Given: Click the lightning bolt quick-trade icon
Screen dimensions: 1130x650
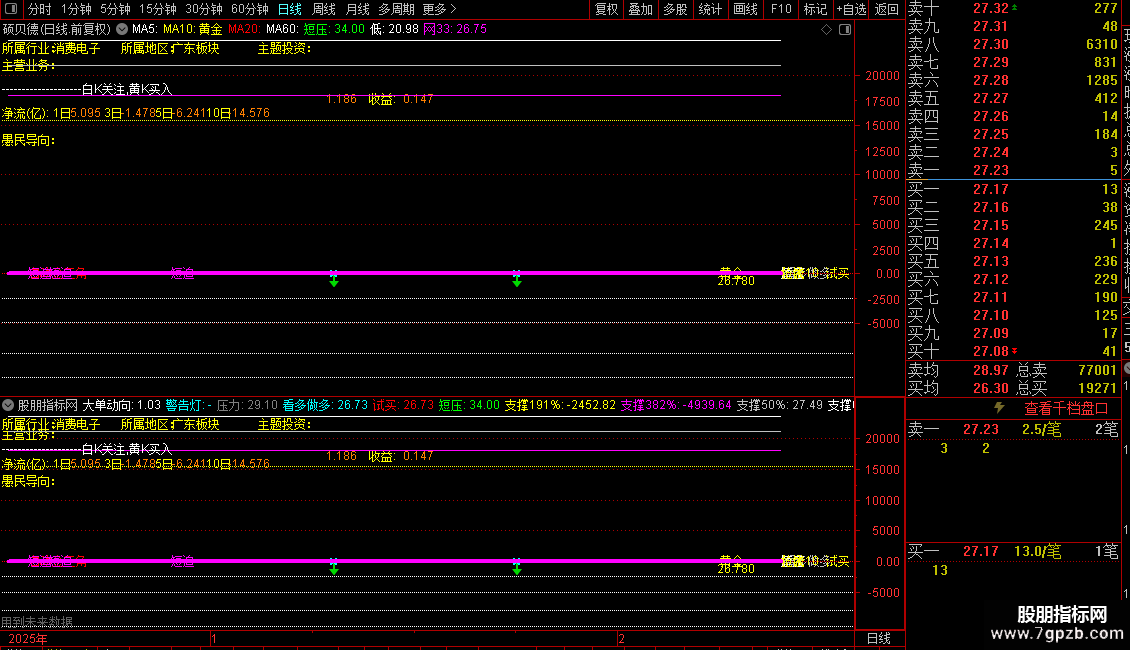Looking at the screenshot, I should coord(999,407).
